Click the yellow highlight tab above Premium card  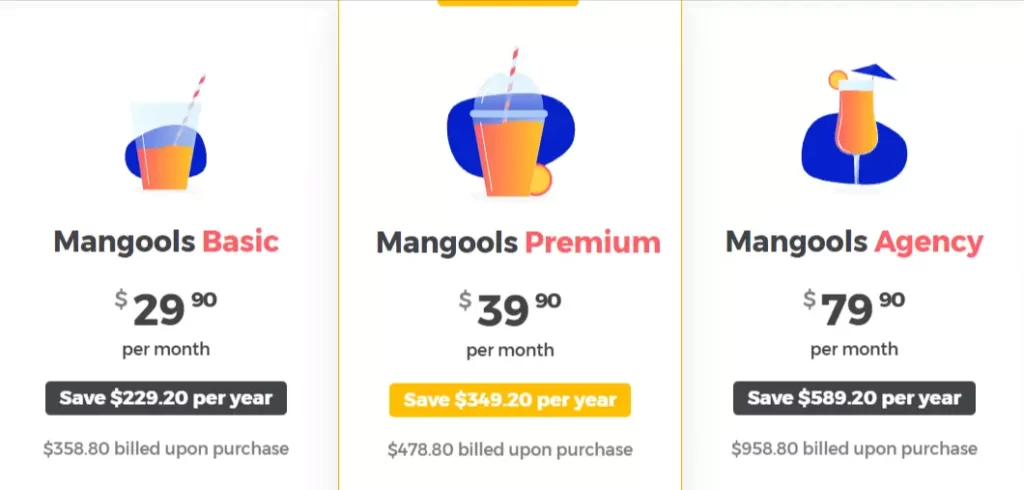[x=508, y=3]
